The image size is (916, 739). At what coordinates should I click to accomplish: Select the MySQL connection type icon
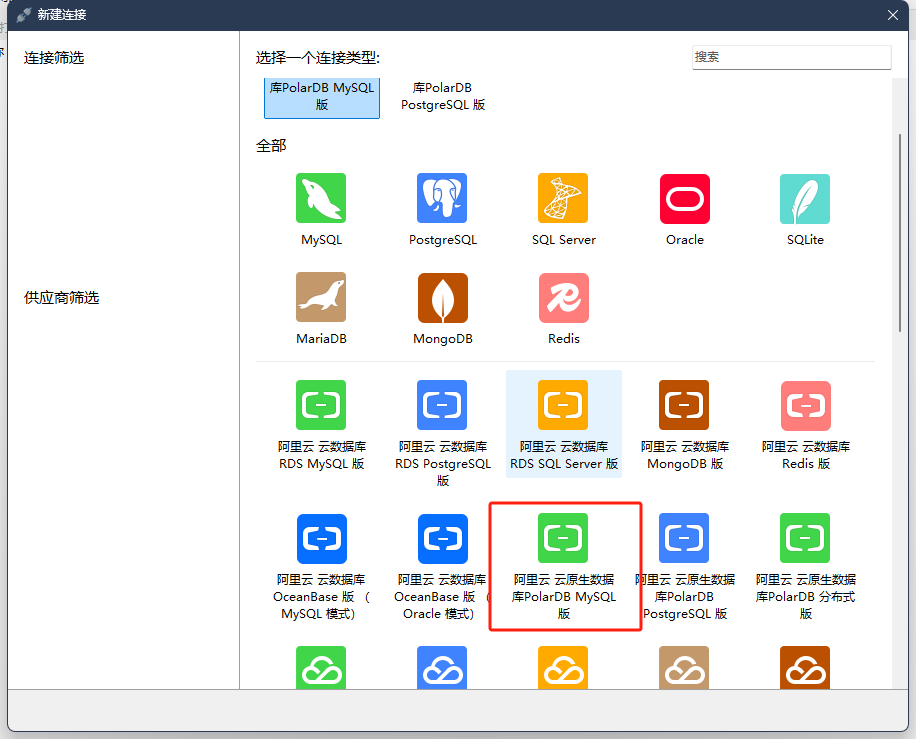point(321,198)
